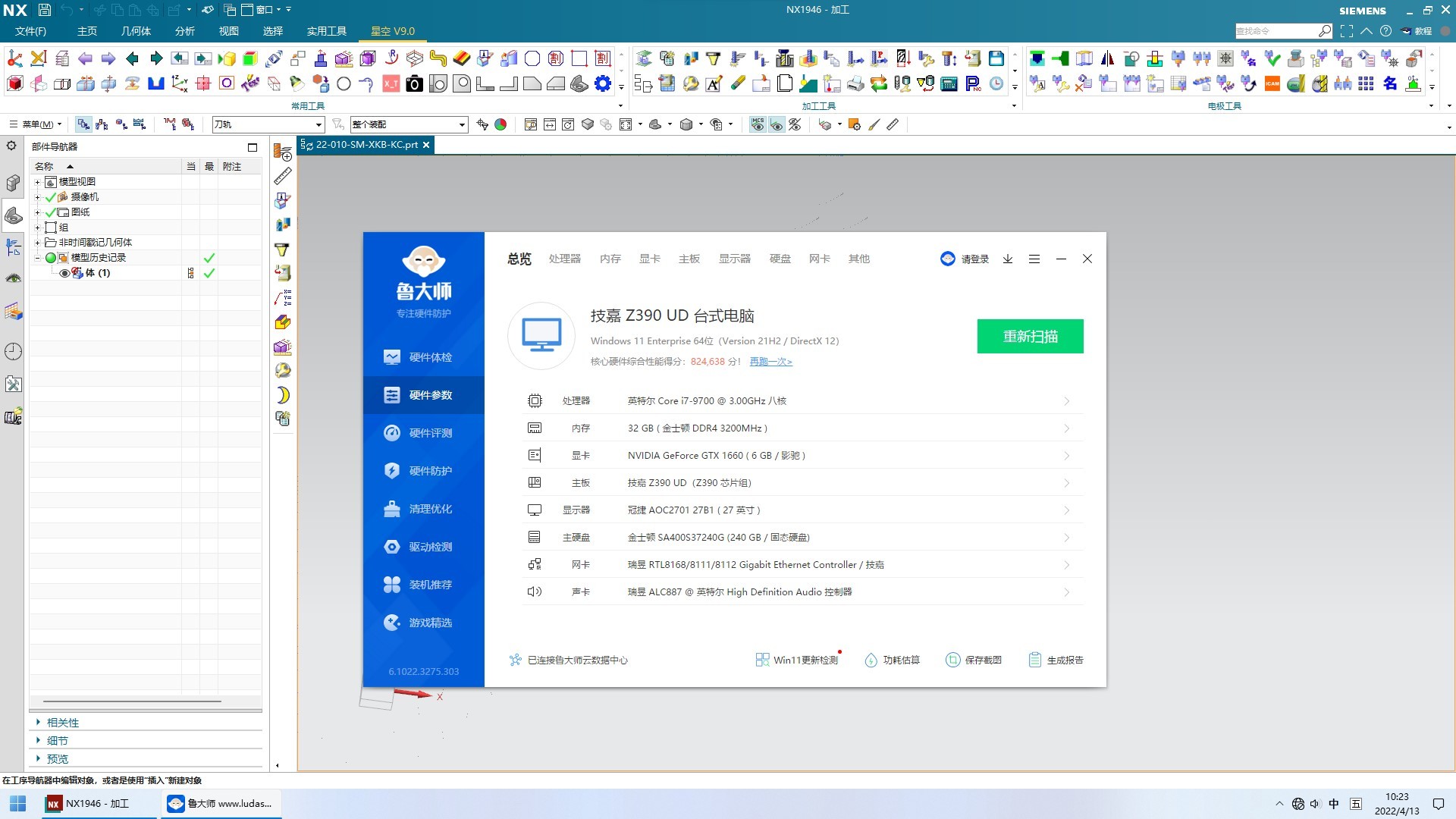Viewport: 1456px width, 819px height.
Task: Click the 再跑一次> link
Action: click(x=770, y=362)
